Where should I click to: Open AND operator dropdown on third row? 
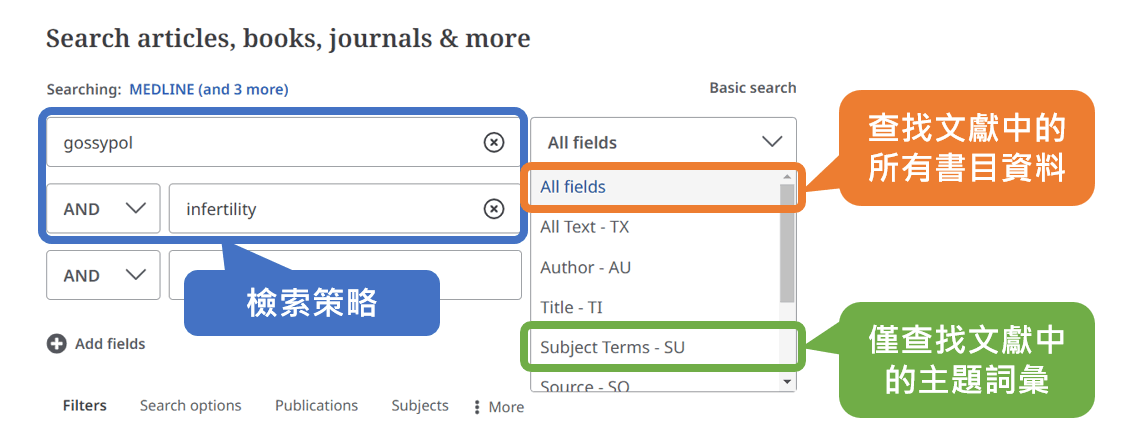(103, 275)
